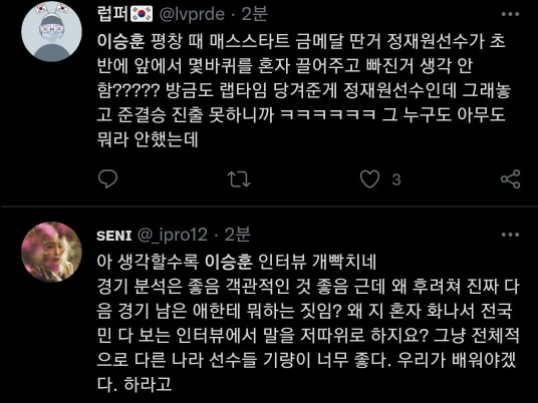538x403 pixels.
Task: Retweet the tweet by @lvprde
Action: tap(239, 179)
